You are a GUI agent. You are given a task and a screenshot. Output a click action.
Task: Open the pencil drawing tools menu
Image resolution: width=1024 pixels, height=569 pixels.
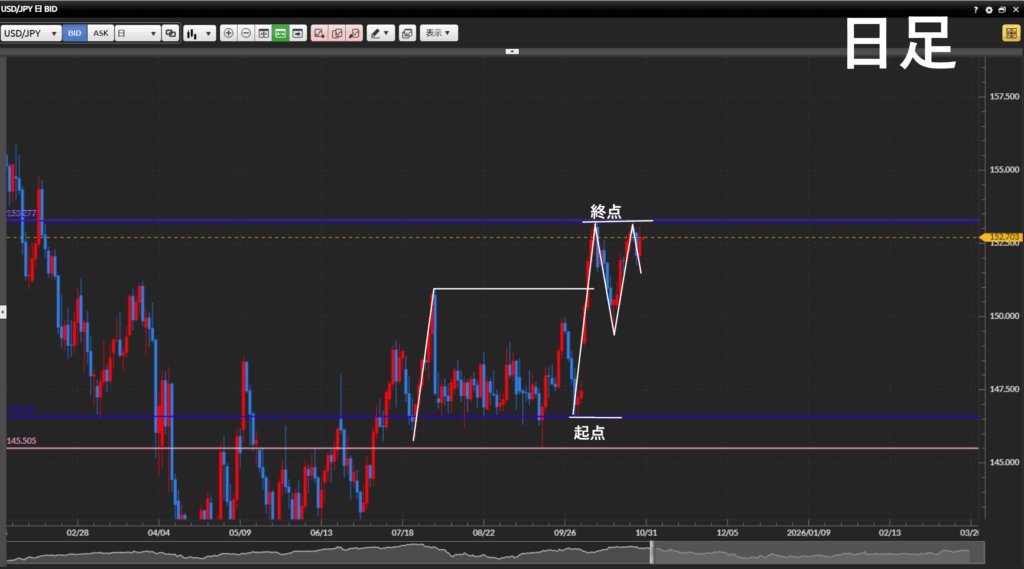[x=380, y=33]
